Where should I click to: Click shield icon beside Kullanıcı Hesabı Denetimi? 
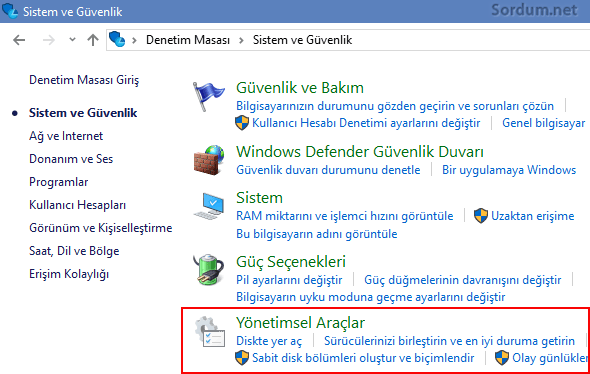[242, 123]
